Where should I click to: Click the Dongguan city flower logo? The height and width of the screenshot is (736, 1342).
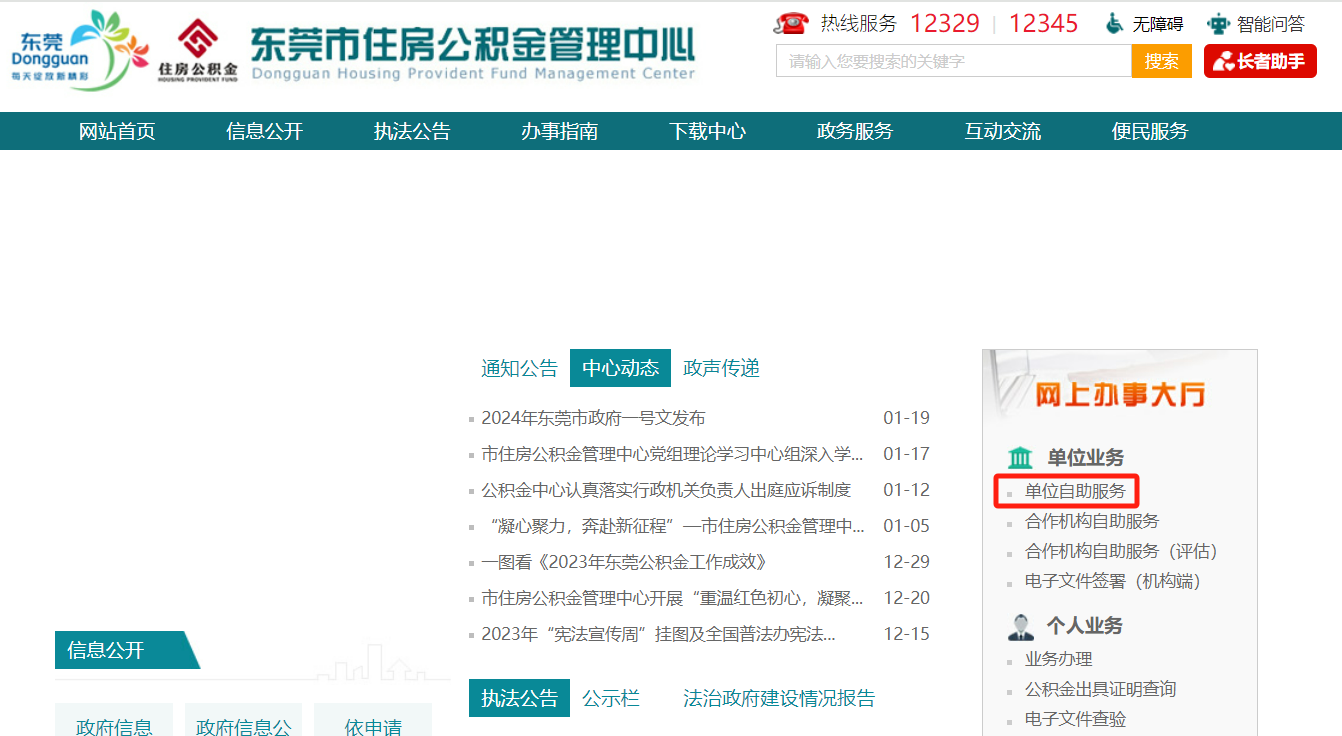(x=82, y=49)
